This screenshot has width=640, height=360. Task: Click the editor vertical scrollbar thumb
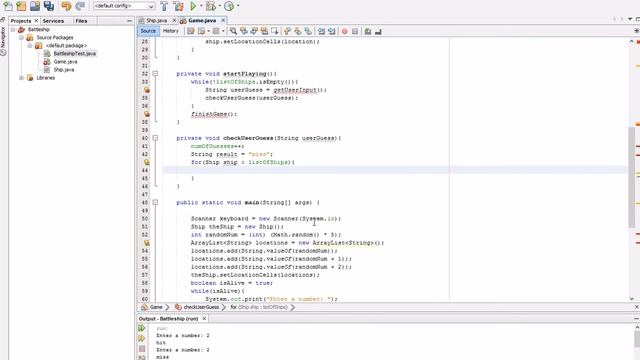pos(631,178)
